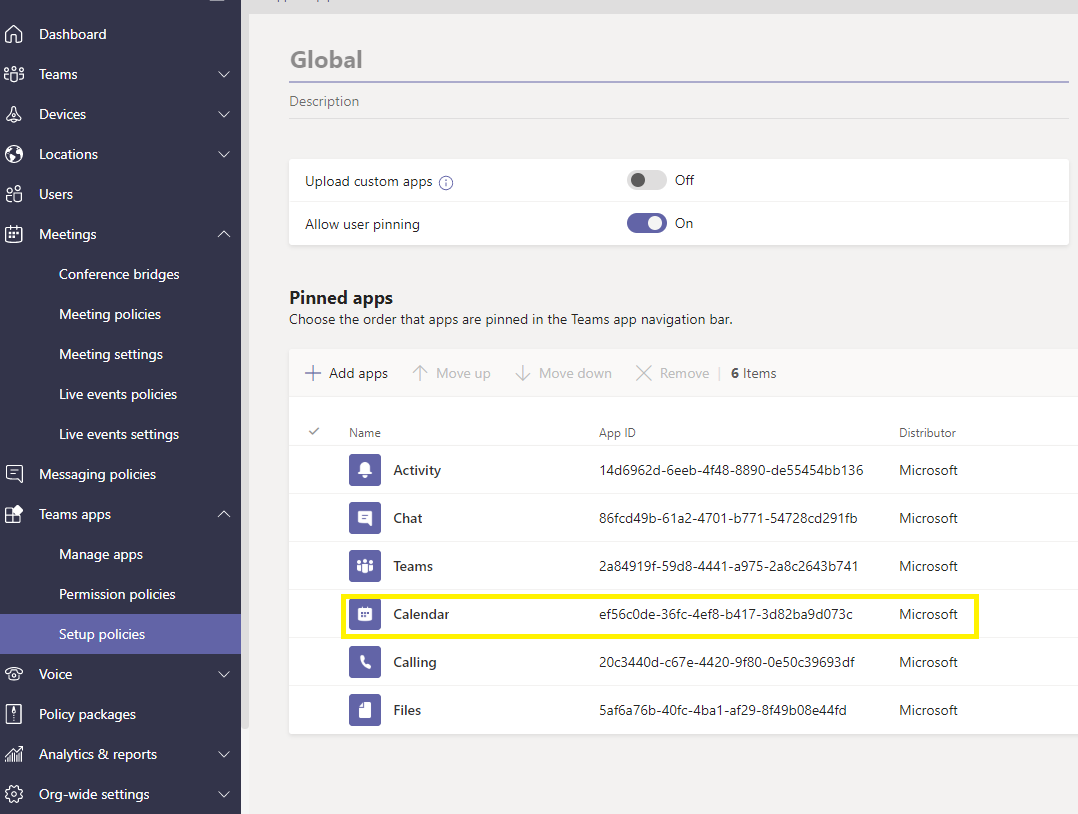Open Live events policies page

[118, 394]
